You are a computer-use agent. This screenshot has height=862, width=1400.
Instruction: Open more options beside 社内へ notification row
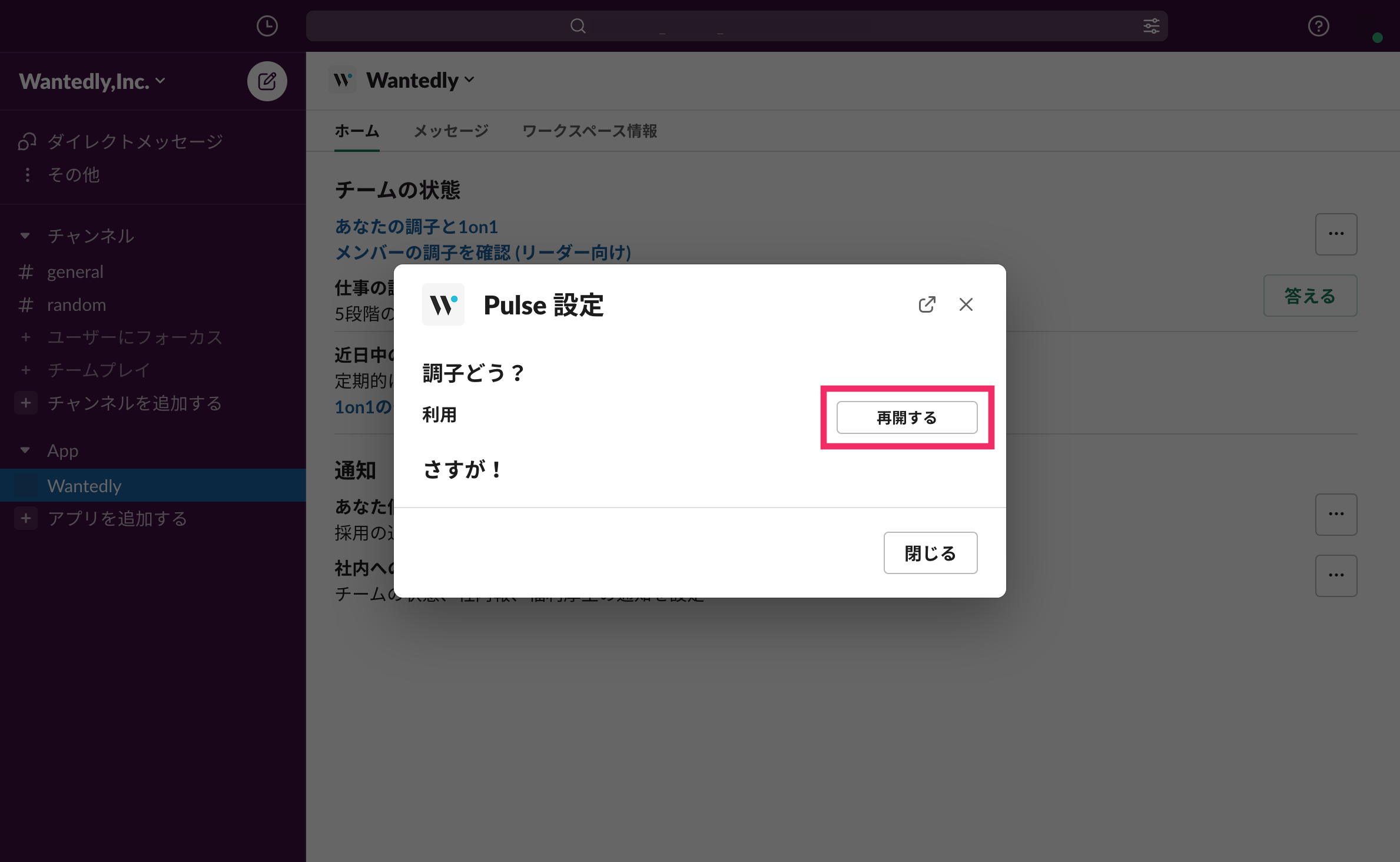(1336, 576)
